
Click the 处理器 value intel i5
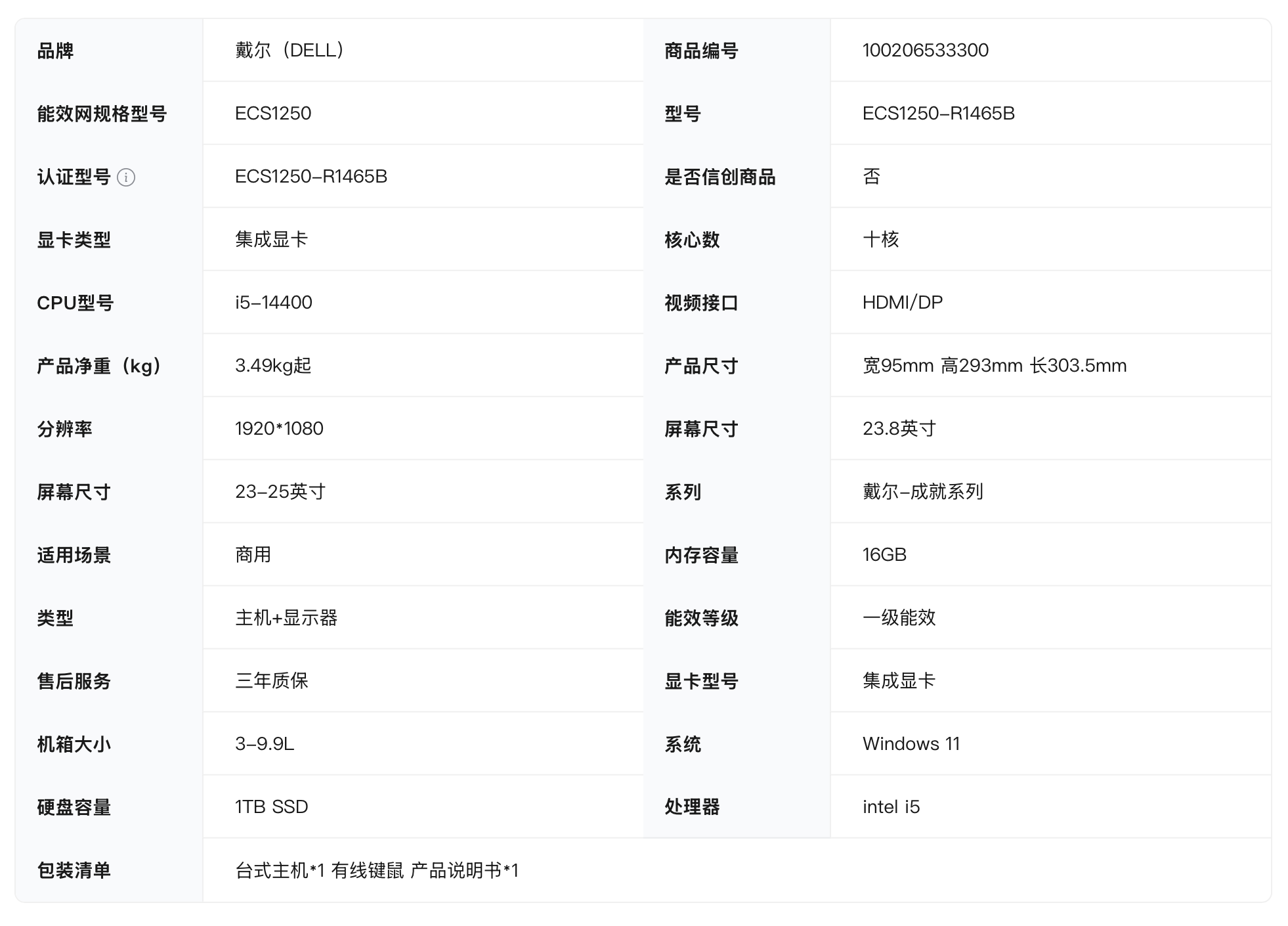pos(891,806)
